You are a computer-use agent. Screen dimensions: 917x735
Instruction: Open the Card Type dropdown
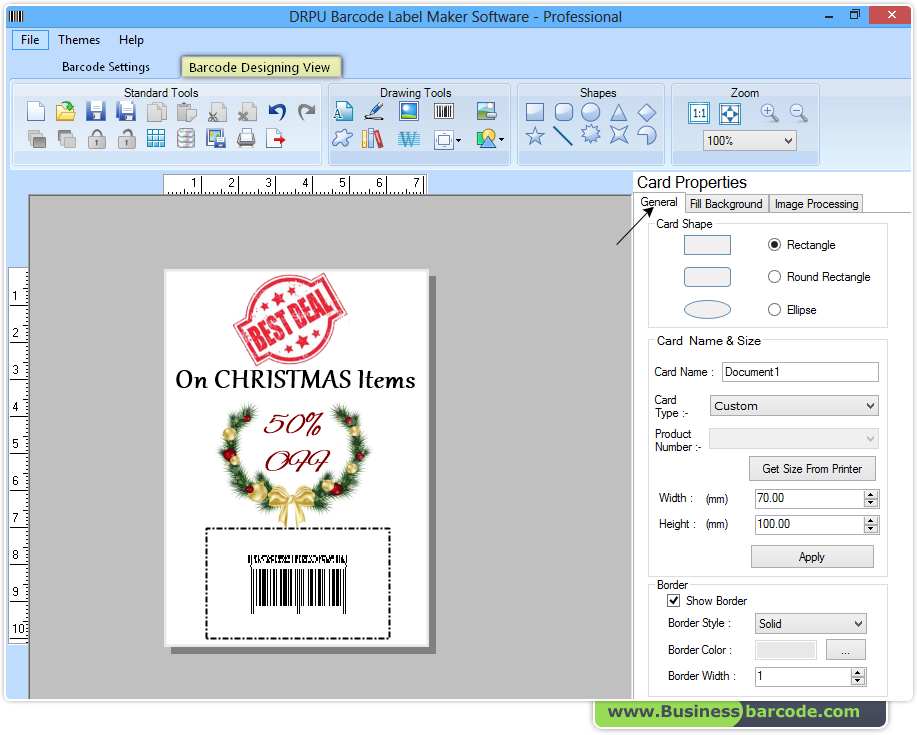(x=870, y=406)
